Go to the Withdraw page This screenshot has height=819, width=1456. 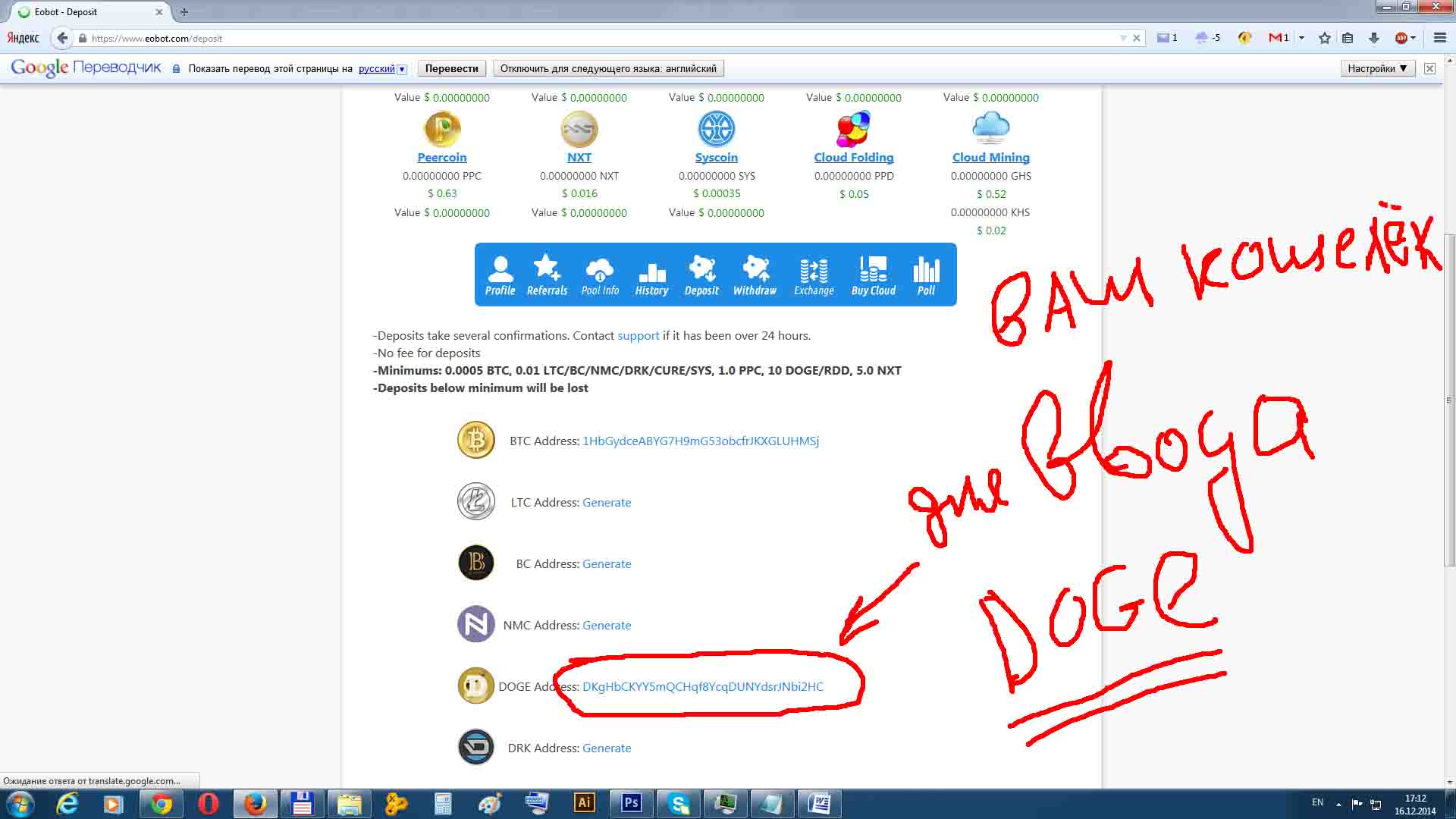(755, 275)
